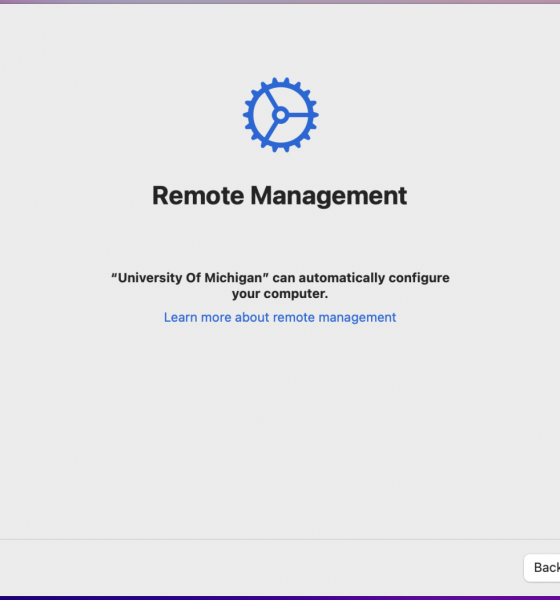Click the blue Remote Management gear icon

[x=281, y=115]
